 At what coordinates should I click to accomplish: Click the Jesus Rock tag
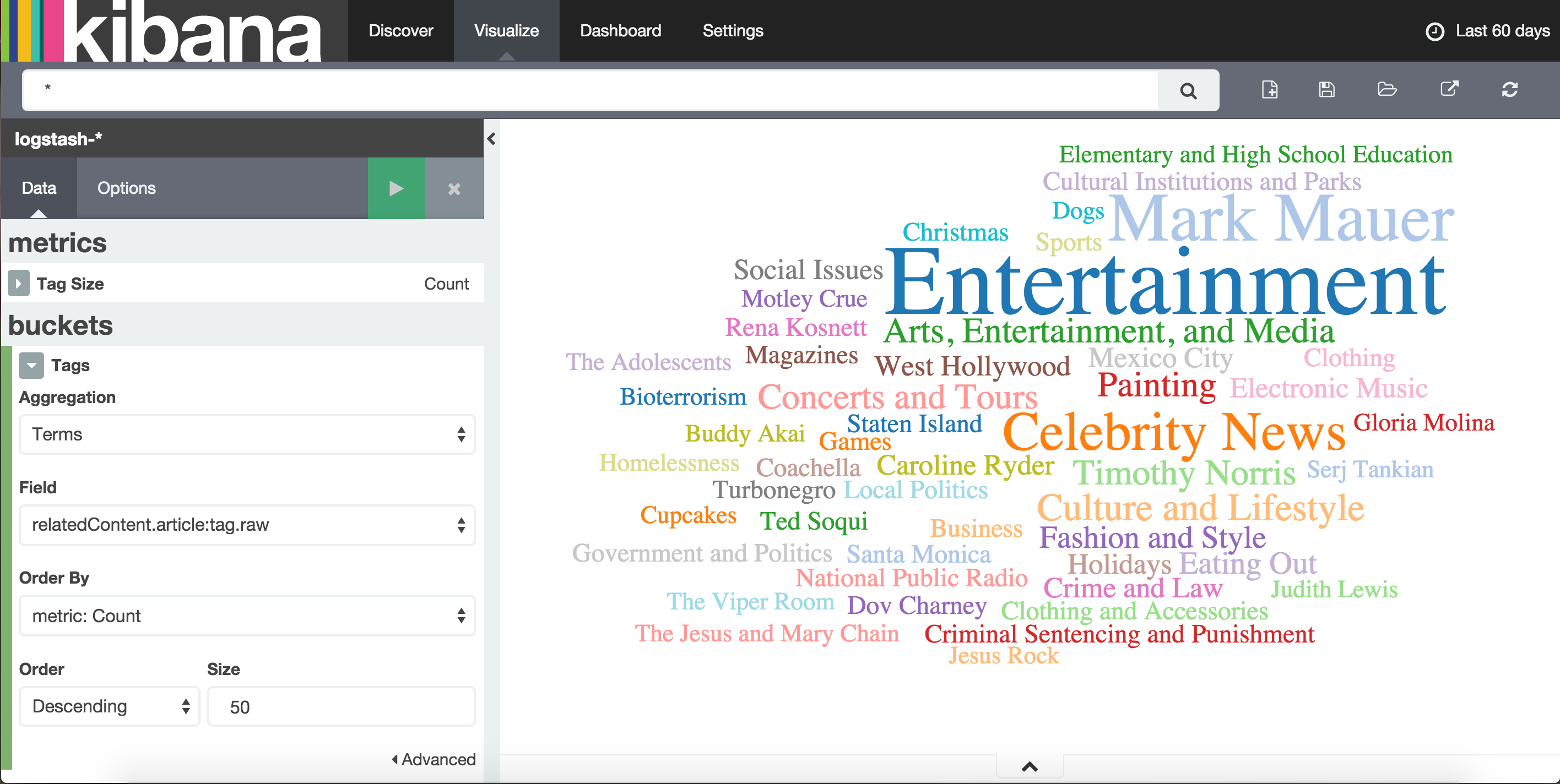[x=1004, y=656]
